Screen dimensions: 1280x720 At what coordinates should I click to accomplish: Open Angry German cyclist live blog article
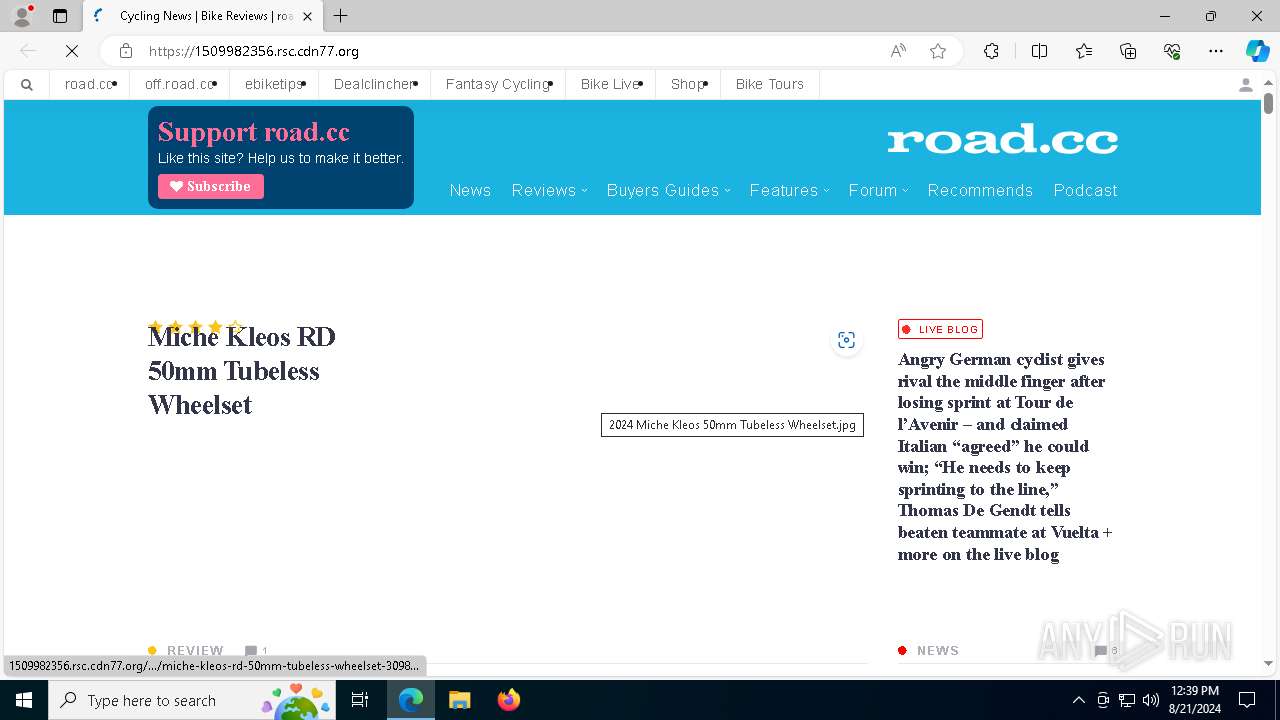1005,457
